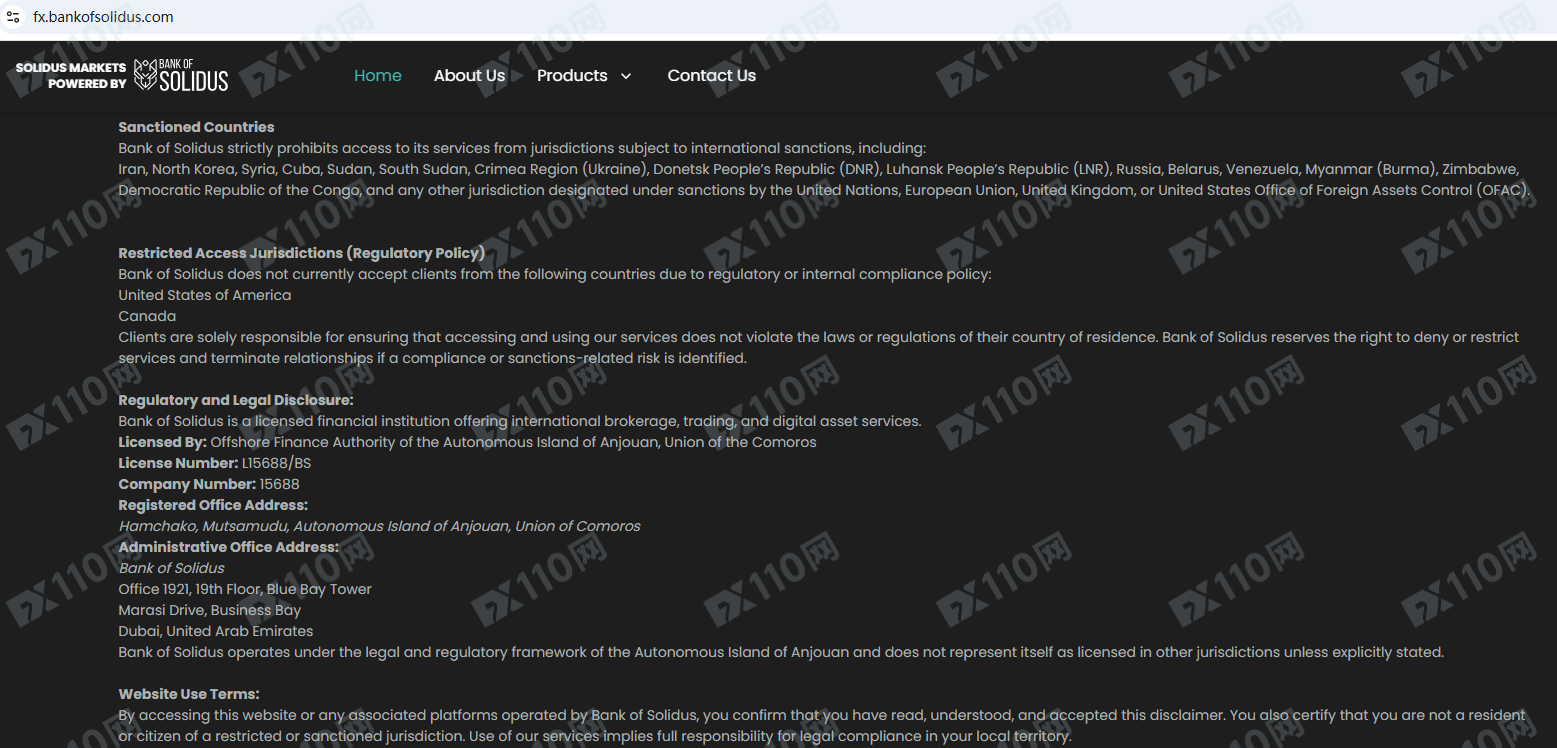Viewport: 1557px width, 748px height.
Task: Click the Administrative Office Address label
Action: [228, 547]
